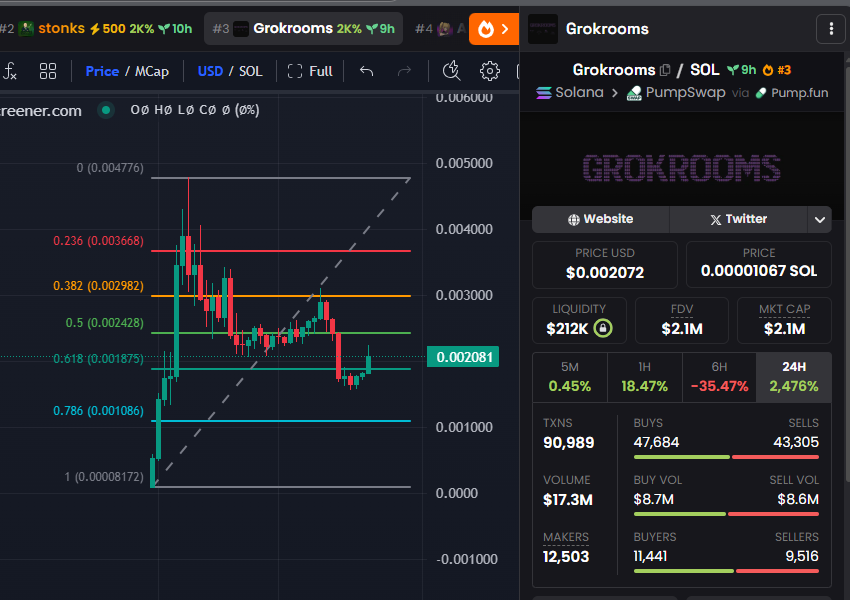Click the LIQUIDITY $212K box

pyautogui.click(x=579, y=320)
